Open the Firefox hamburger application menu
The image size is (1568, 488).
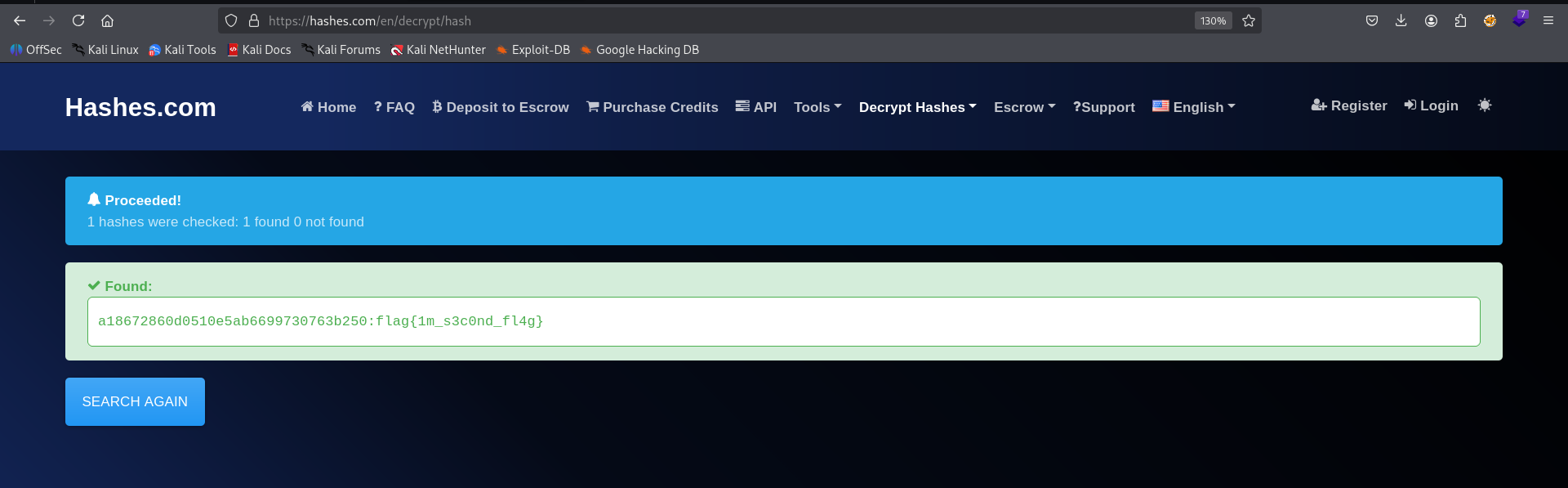pyautogui.click(x=1548, y=20)
